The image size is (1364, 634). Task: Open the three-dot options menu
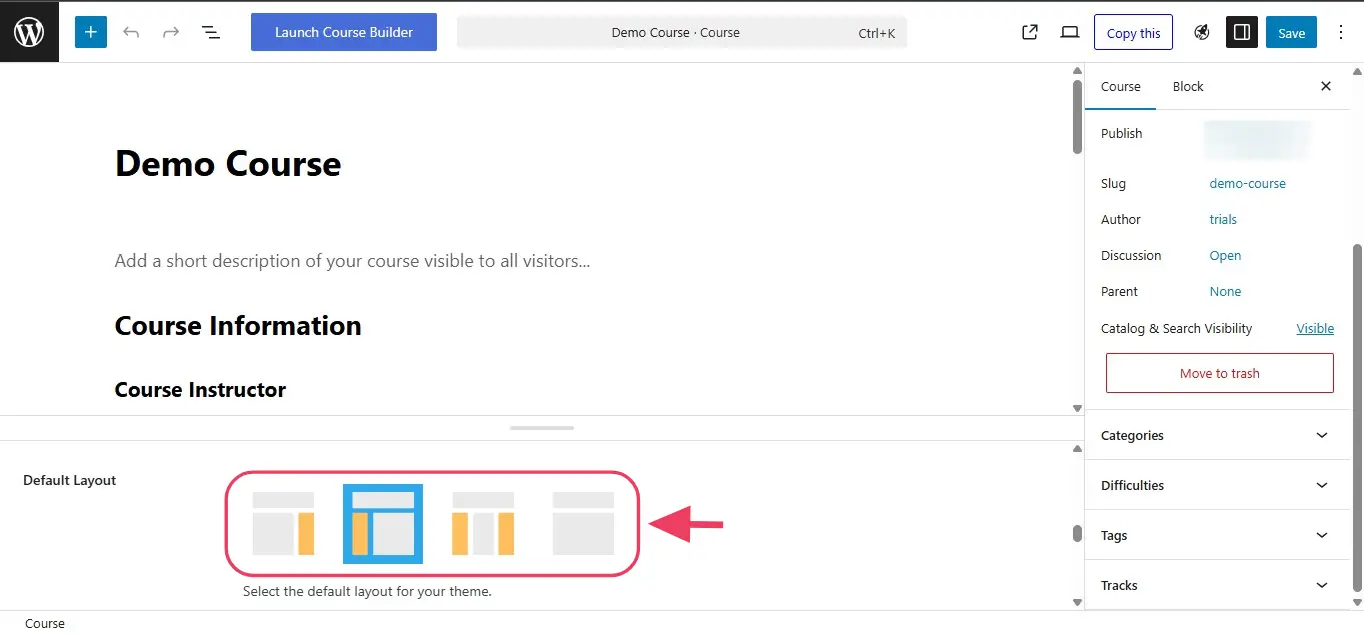click(1341, 32)
